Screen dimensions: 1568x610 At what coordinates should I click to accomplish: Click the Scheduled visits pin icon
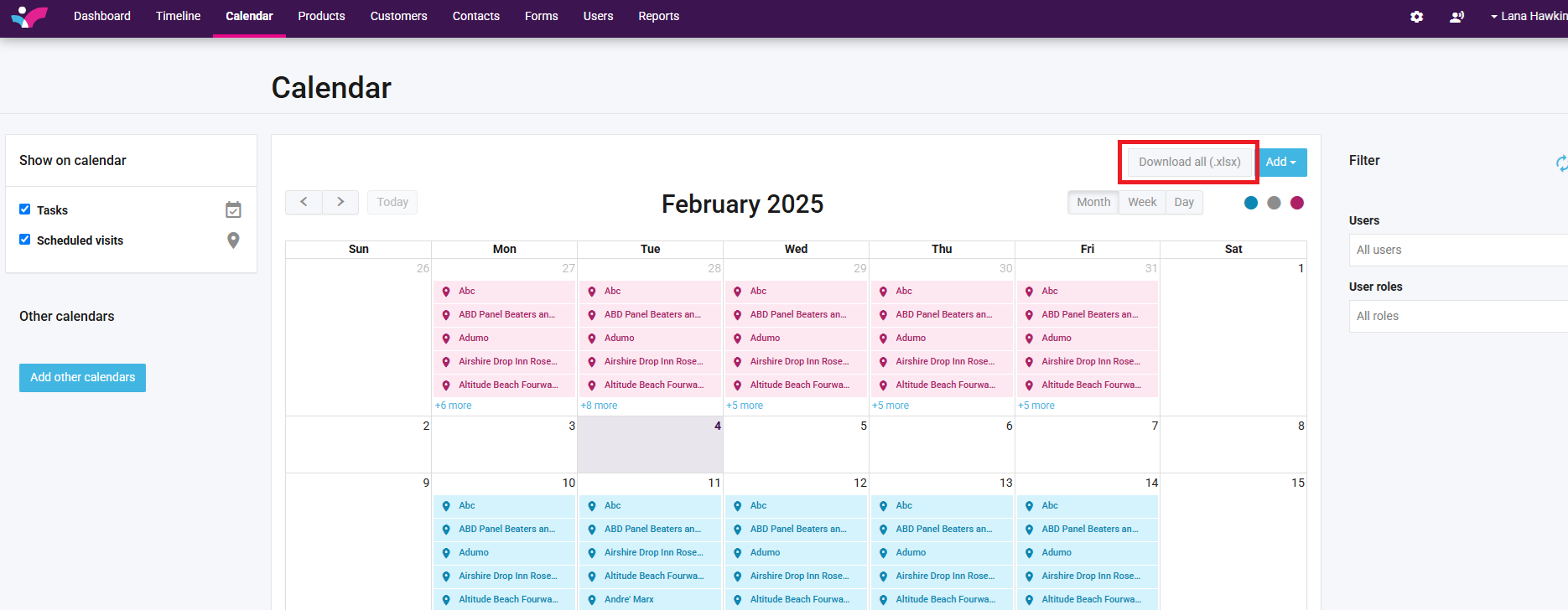pos(233,240)
